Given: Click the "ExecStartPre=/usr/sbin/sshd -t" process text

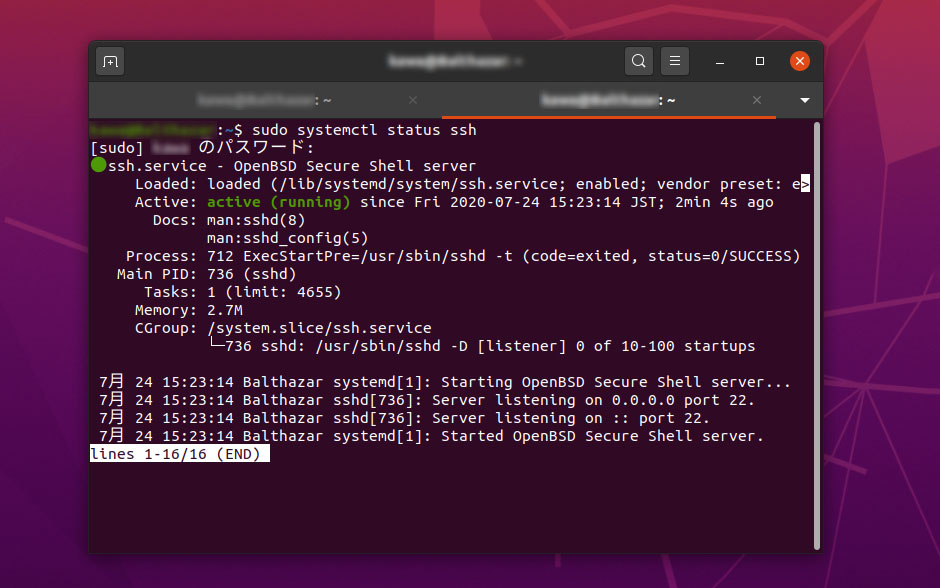Looking at the screenshot, I should (x=378, y=256).
